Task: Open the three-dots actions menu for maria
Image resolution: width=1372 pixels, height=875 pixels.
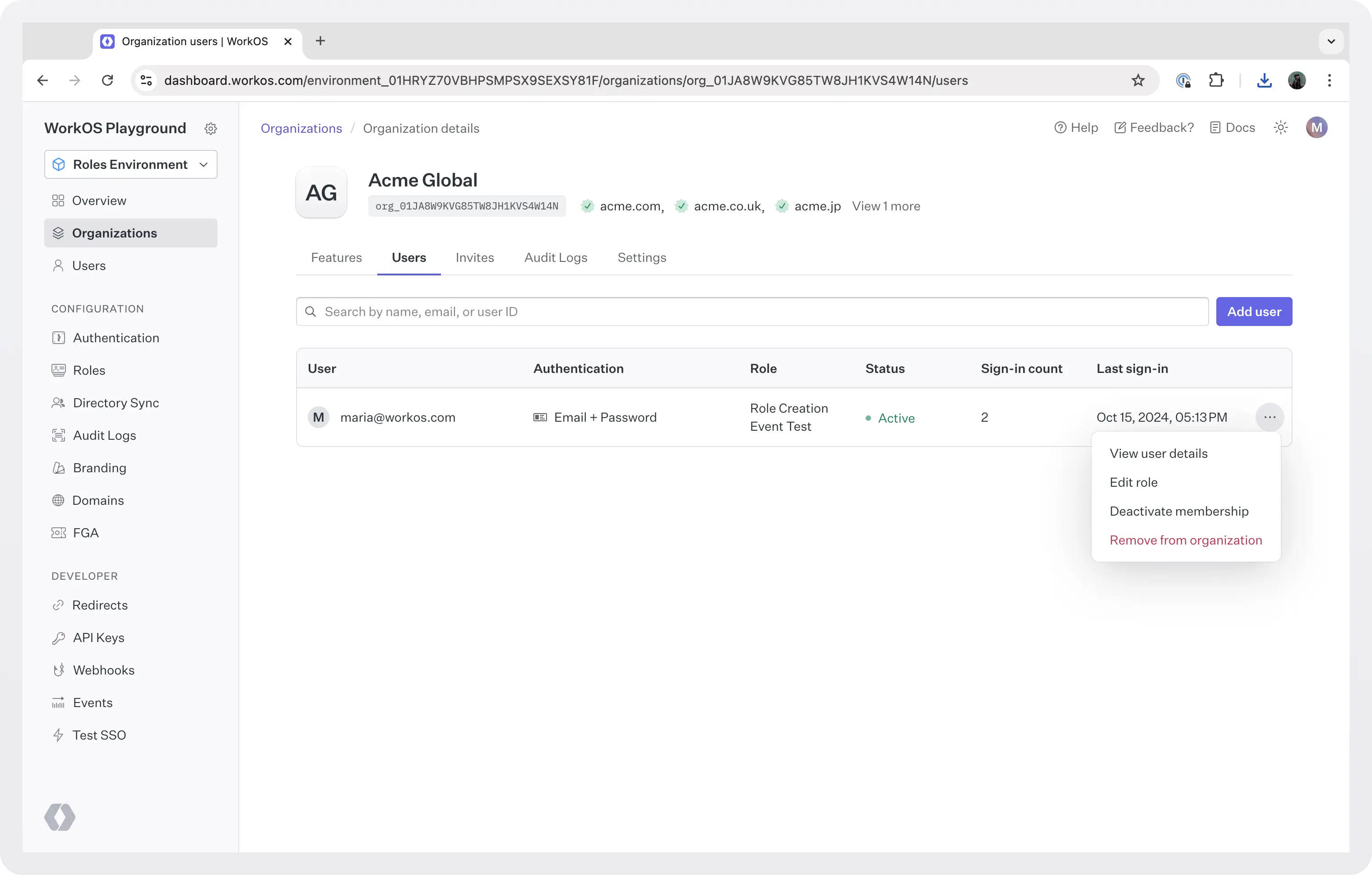Action: click(1270, 418)
